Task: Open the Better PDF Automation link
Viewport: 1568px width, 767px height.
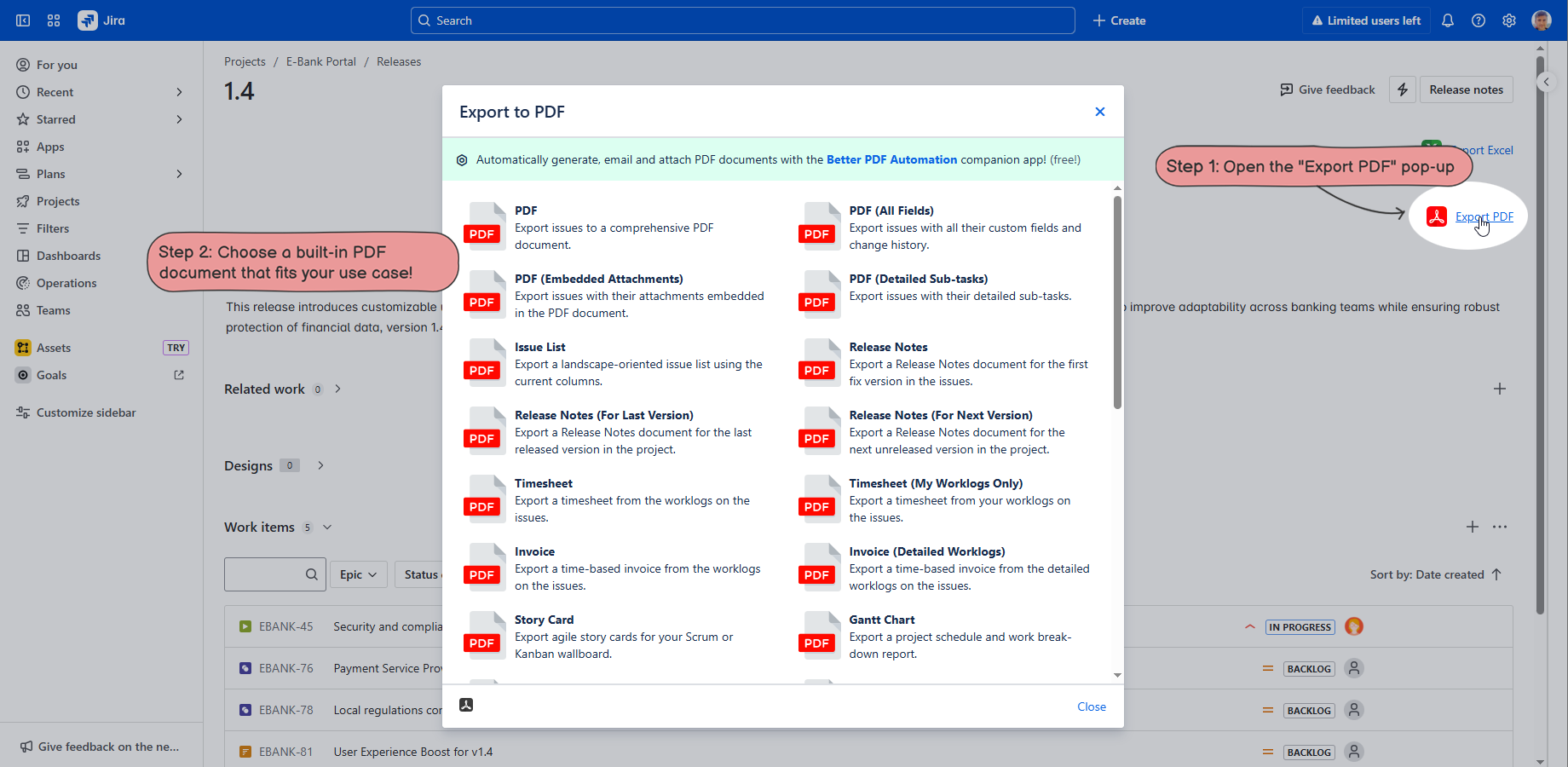Action: (x=891, y=159)
